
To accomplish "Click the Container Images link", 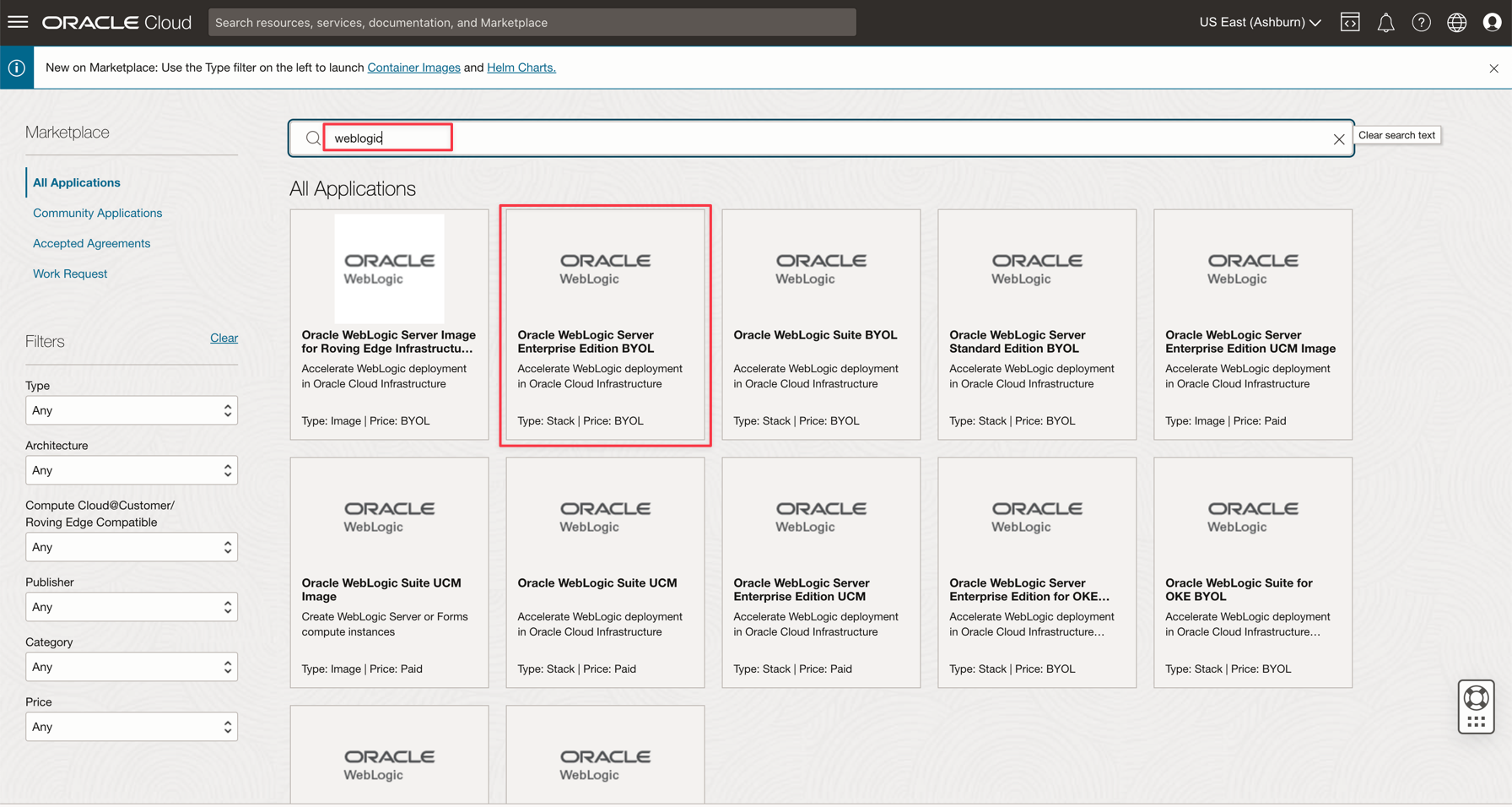I will point(413,68).
